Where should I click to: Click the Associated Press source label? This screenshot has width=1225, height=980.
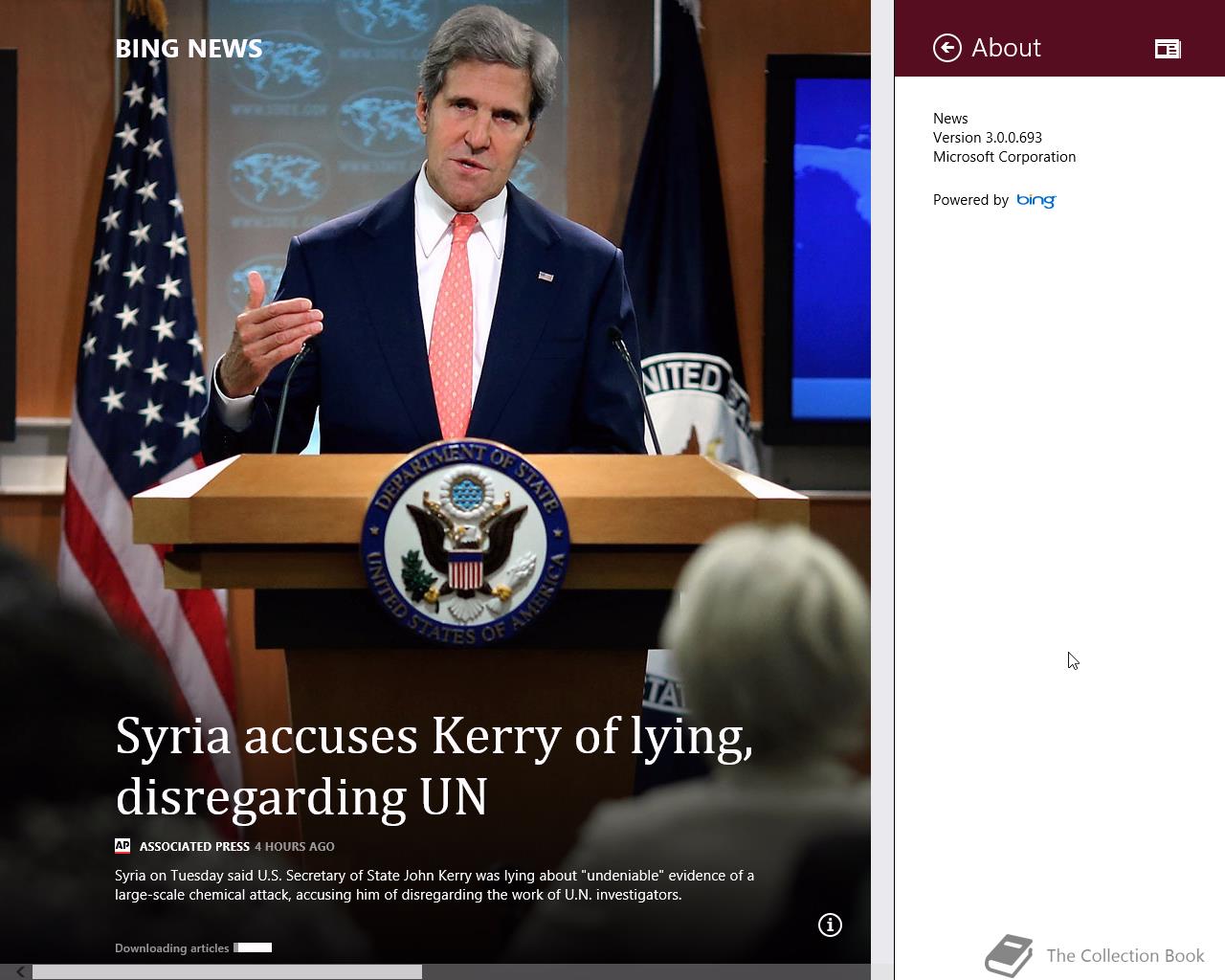194,847
